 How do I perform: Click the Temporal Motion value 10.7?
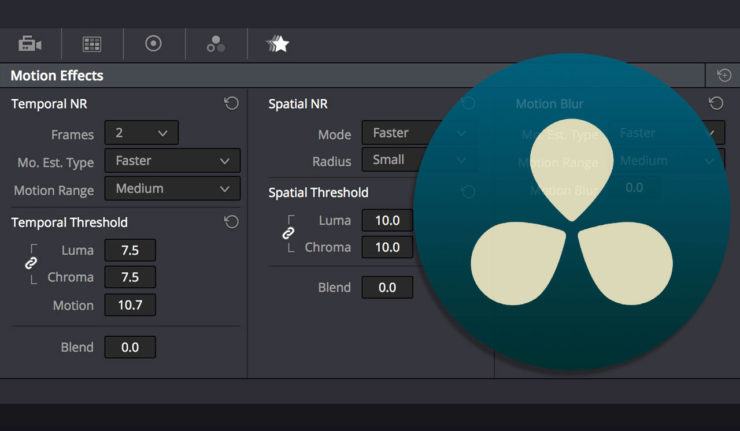130,305
